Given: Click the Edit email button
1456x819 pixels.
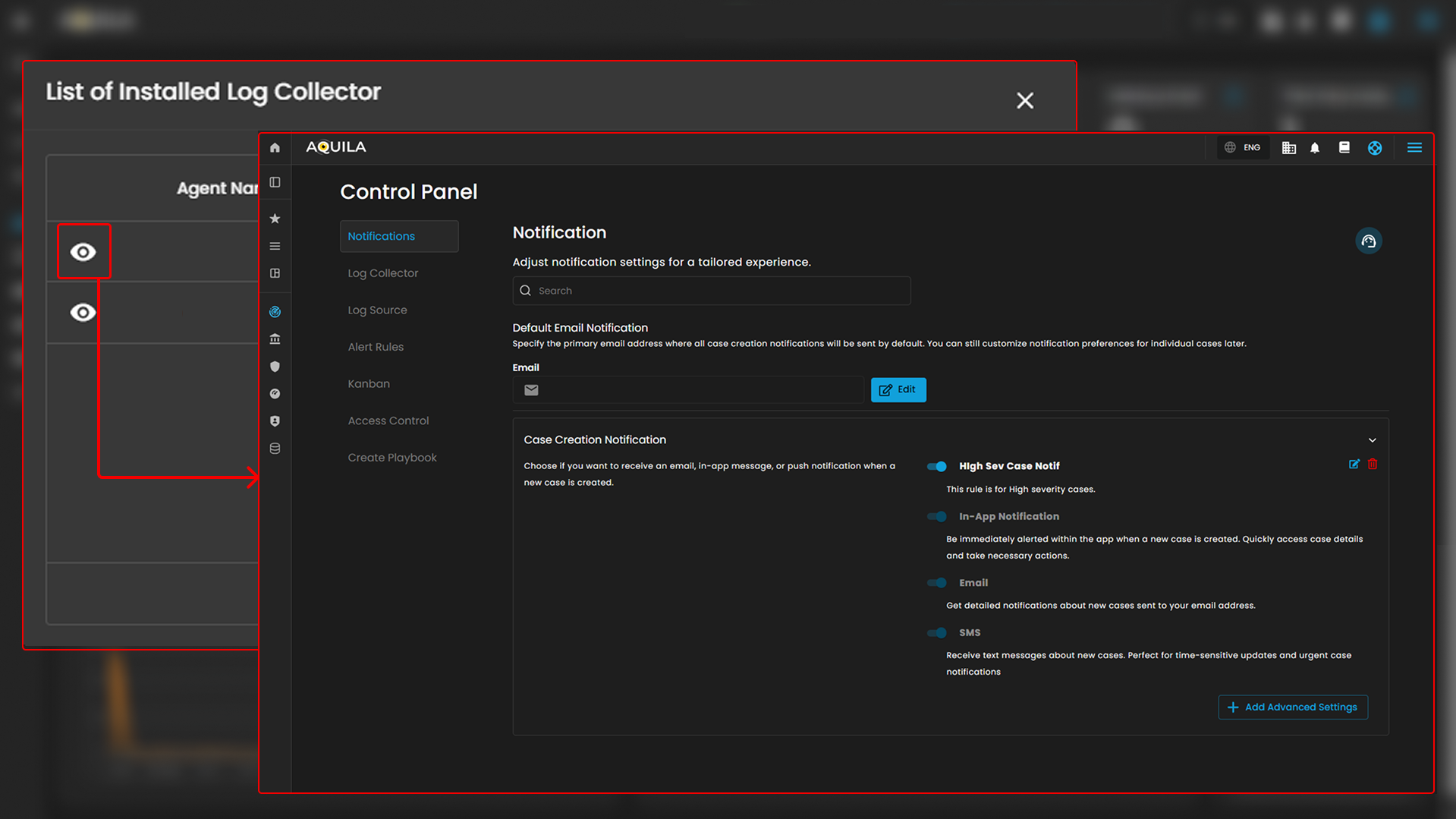Looking at the screenshot, I should 898,389.
